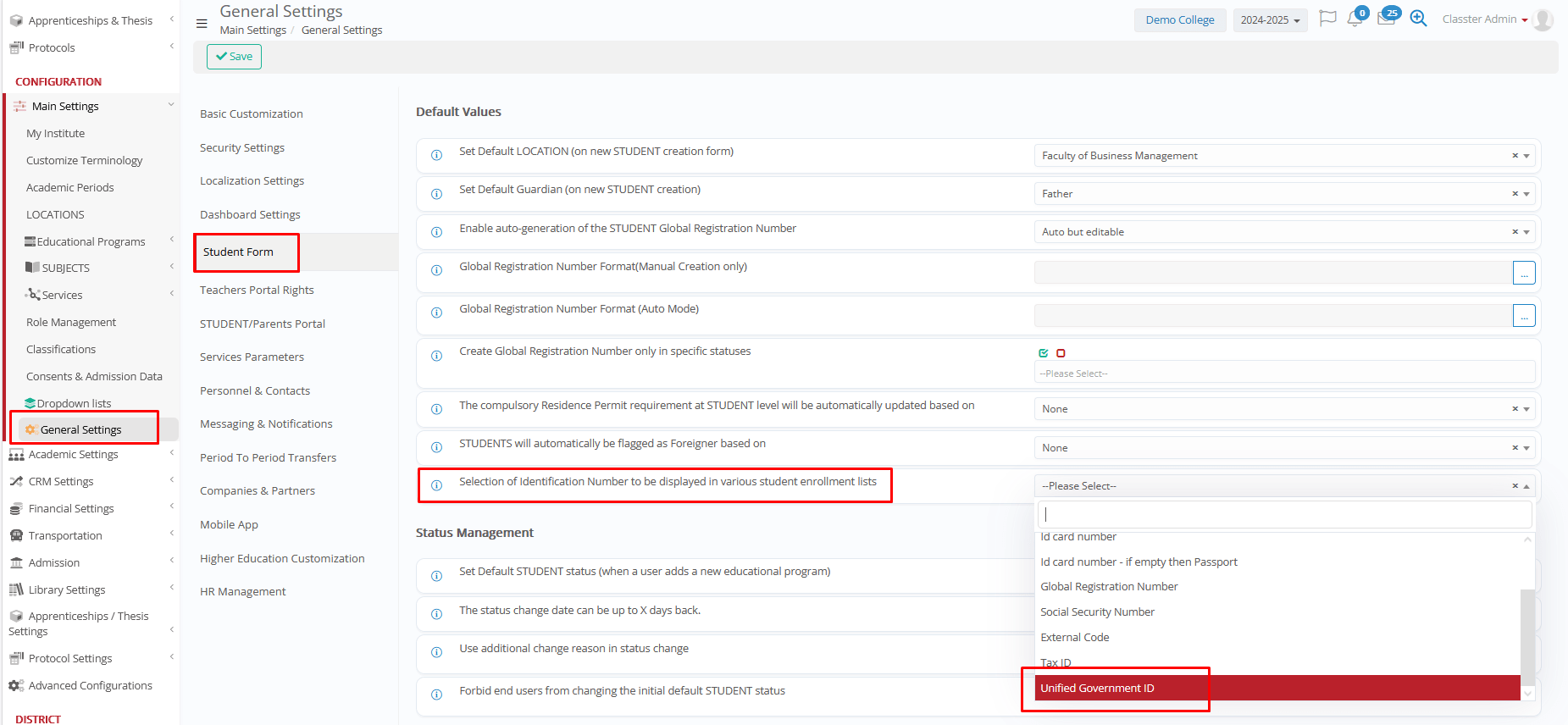Click the green select-all check icon
1568x725 pixels.
click(1044, 353)
